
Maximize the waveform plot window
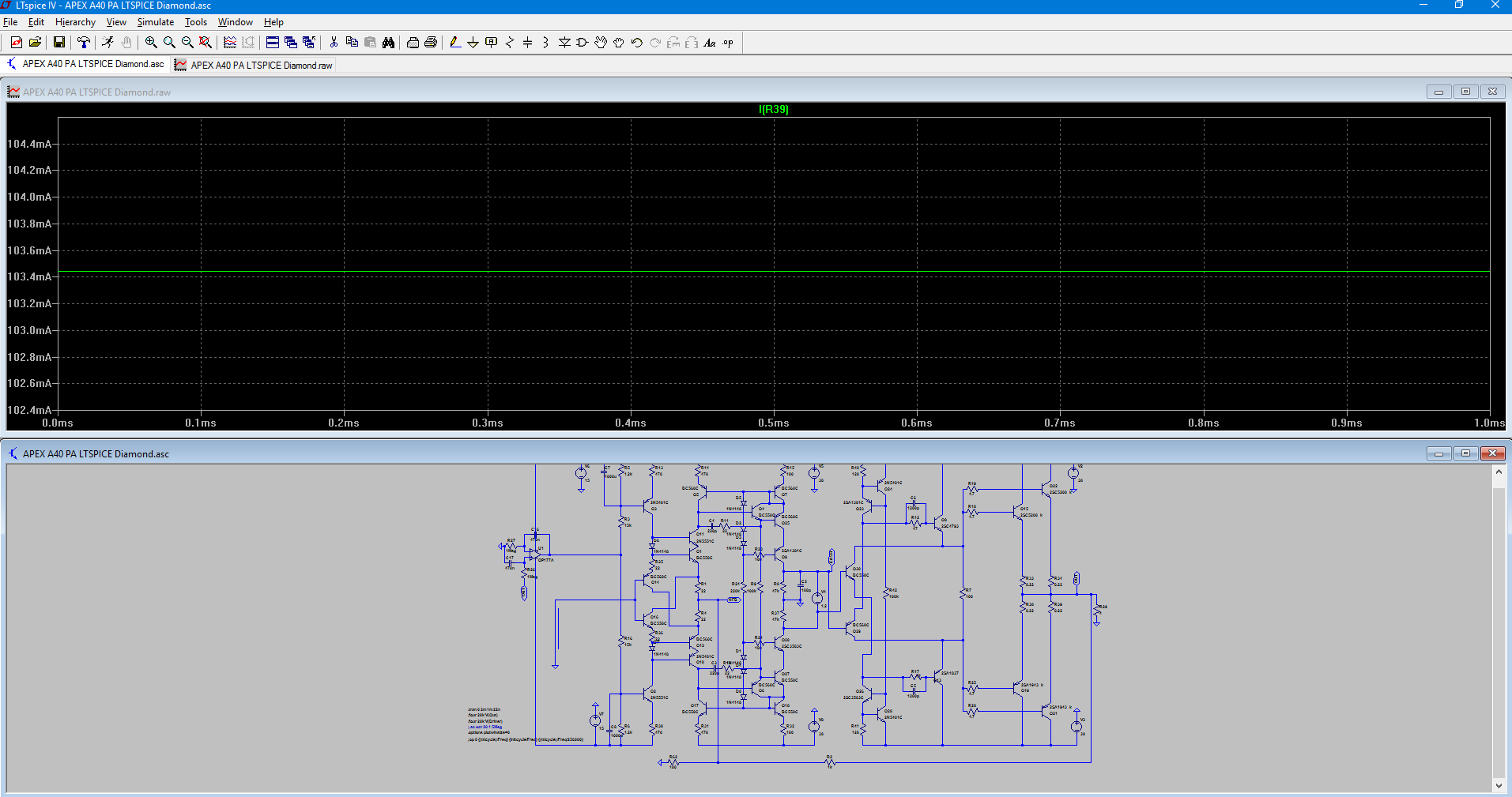1465,92
